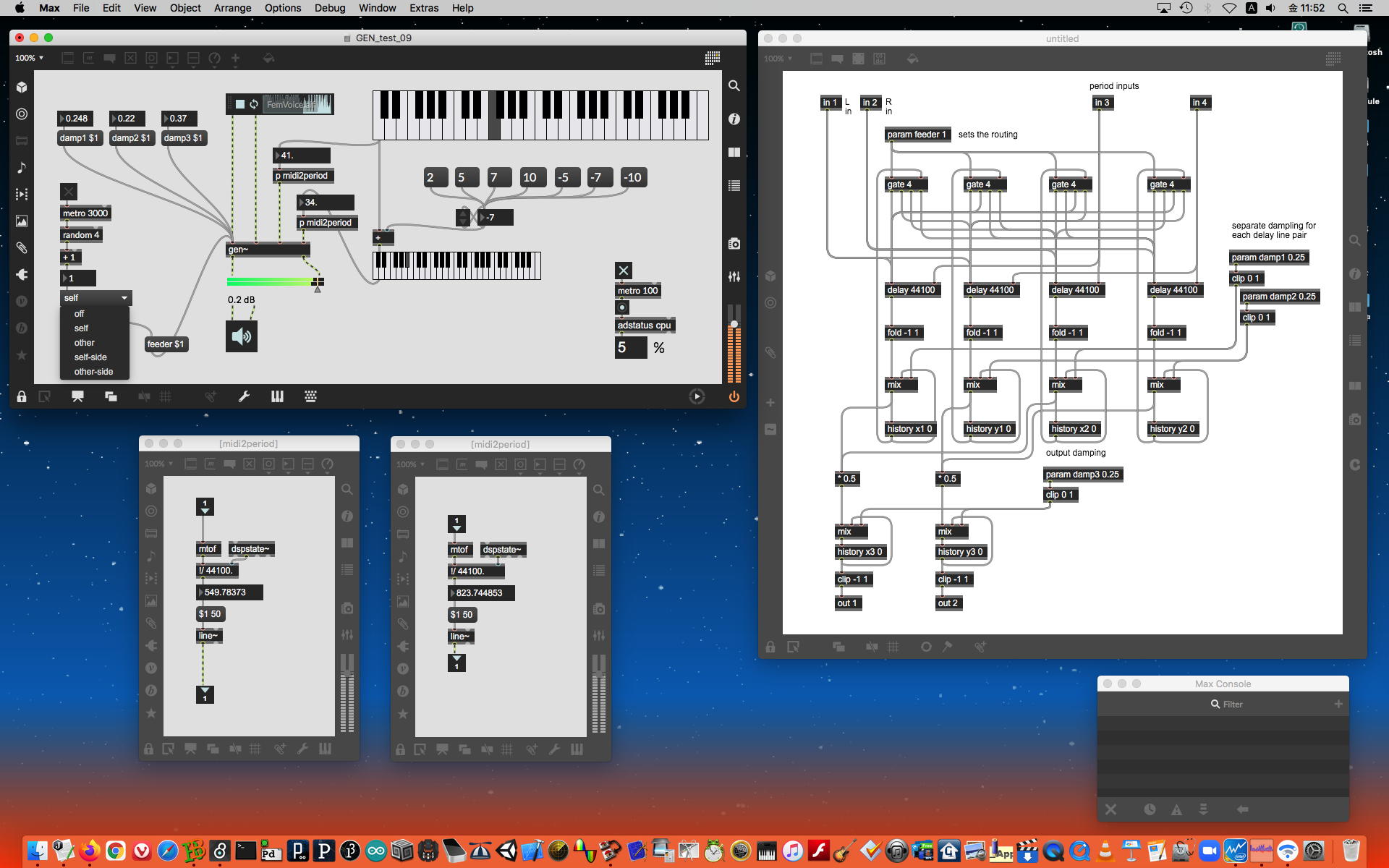
Task: Click the Max Console filter field
Action: (1232, 704)
